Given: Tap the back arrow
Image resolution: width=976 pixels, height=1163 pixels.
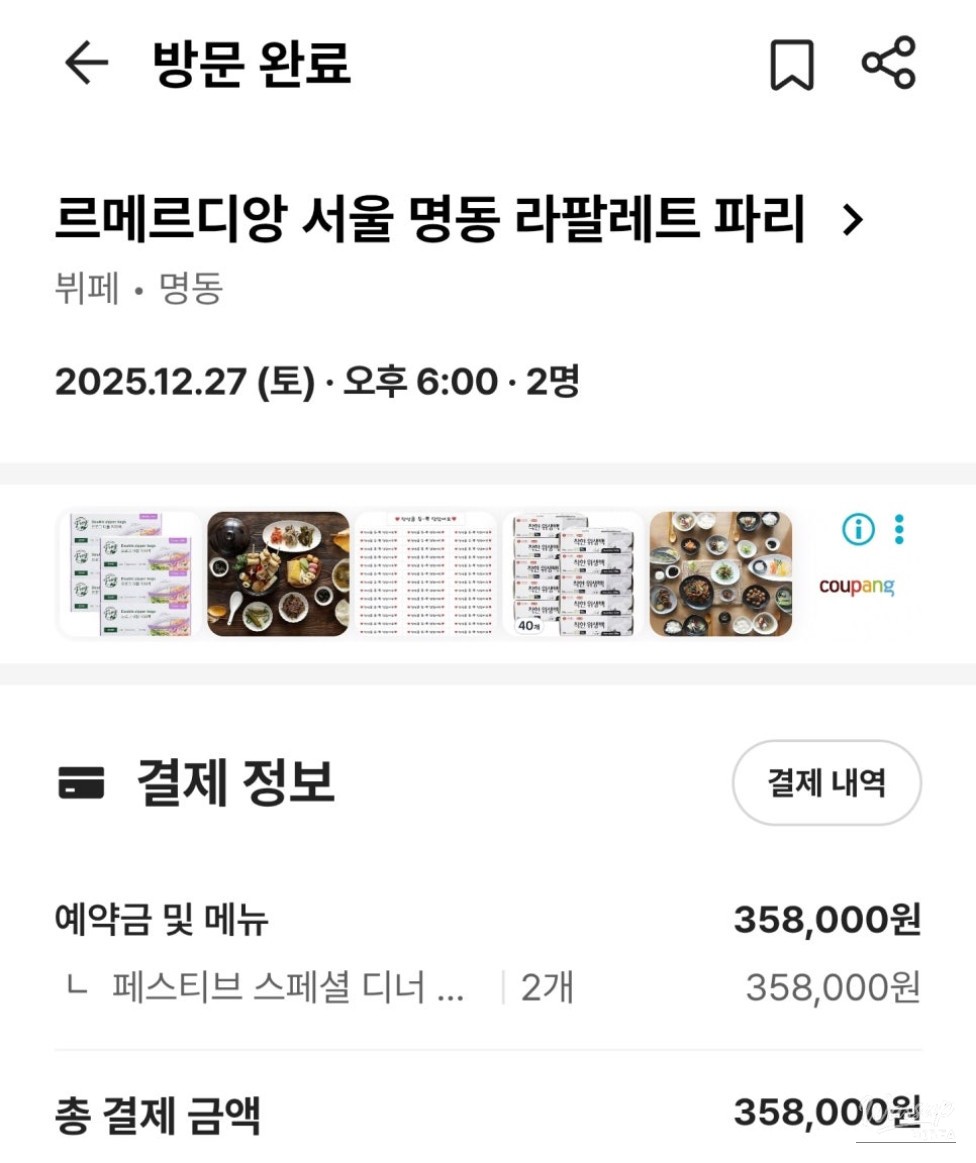Looking at the screenshot, I should pos(86,64).
